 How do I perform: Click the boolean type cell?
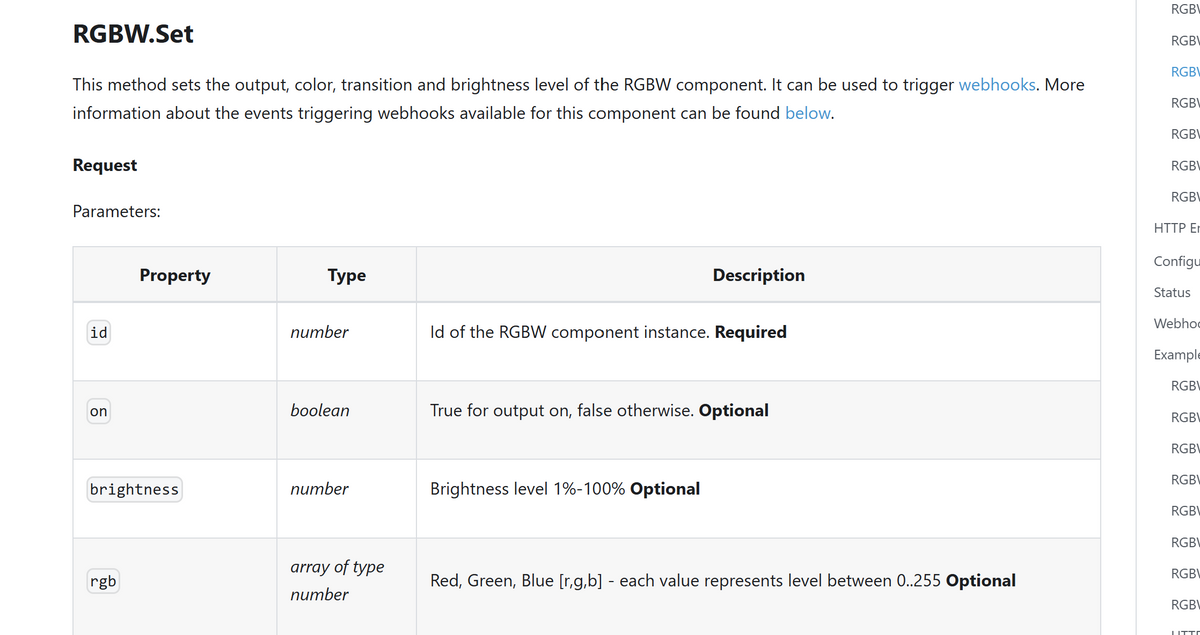(x=320, y=411)
